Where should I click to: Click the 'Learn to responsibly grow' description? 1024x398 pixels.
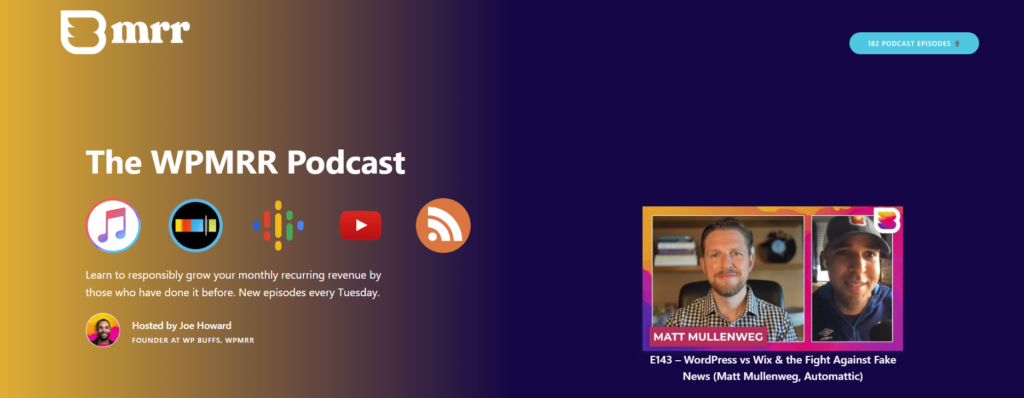(x=233, y=284)
